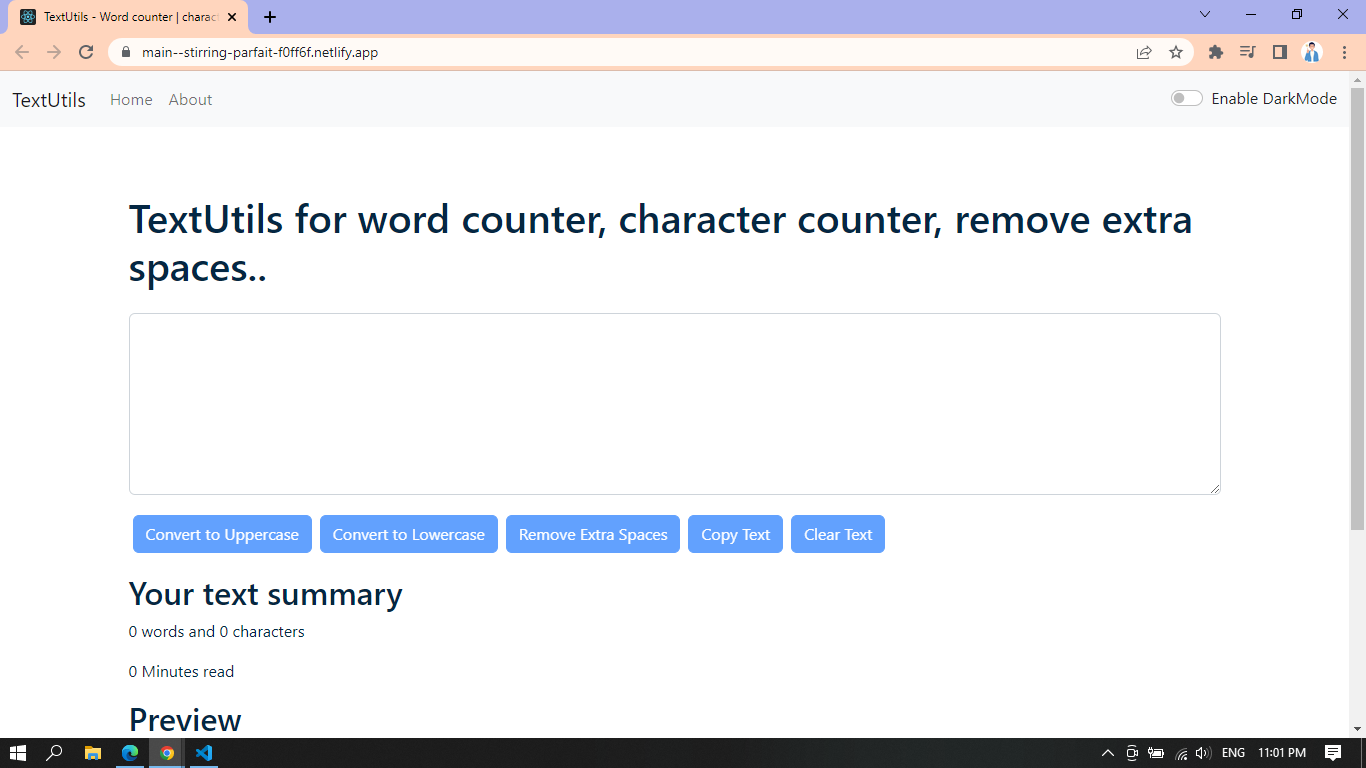Open File Explorer from the taskbar
This screenshot has width=1366, height=768.
(x=93, y=751)
